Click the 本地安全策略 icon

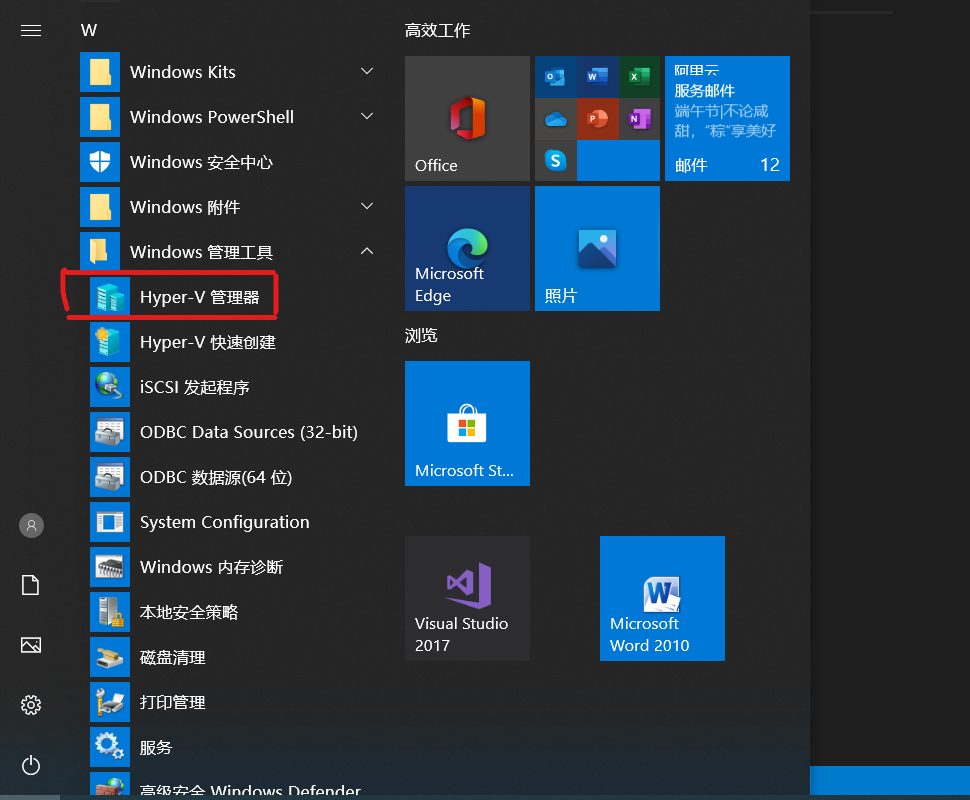pyautogui.click(x=110, y=613)
